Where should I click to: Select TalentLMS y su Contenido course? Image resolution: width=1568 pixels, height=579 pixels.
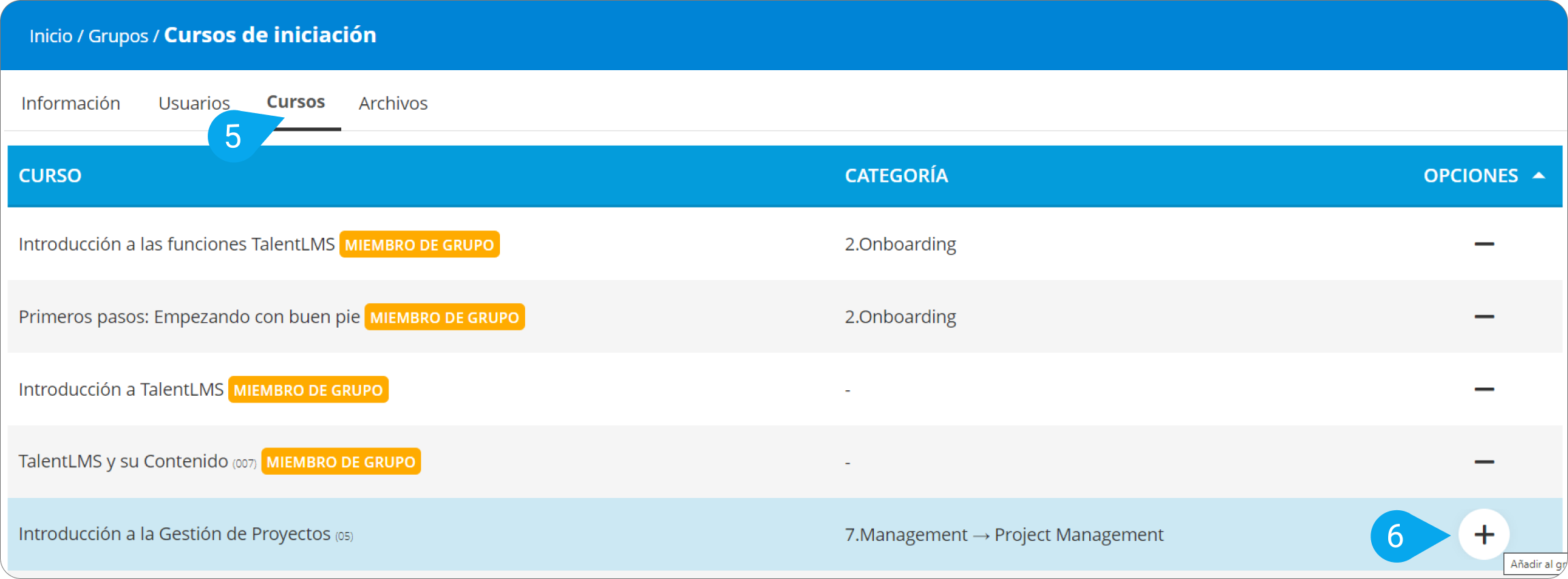(123, 462)
